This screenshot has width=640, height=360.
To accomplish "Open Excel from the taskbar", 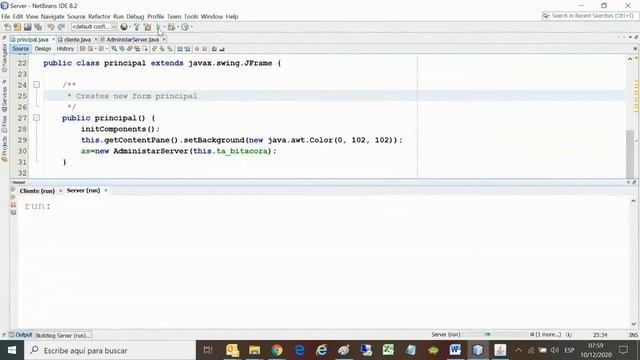I will 388,350.
